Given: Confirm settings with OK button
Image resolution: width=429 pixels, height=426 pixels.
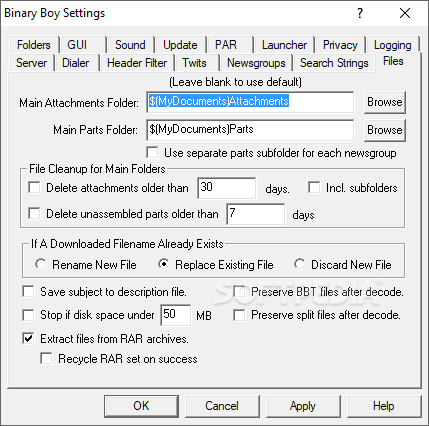Looking at the screenshot, I should coord(141,406).
